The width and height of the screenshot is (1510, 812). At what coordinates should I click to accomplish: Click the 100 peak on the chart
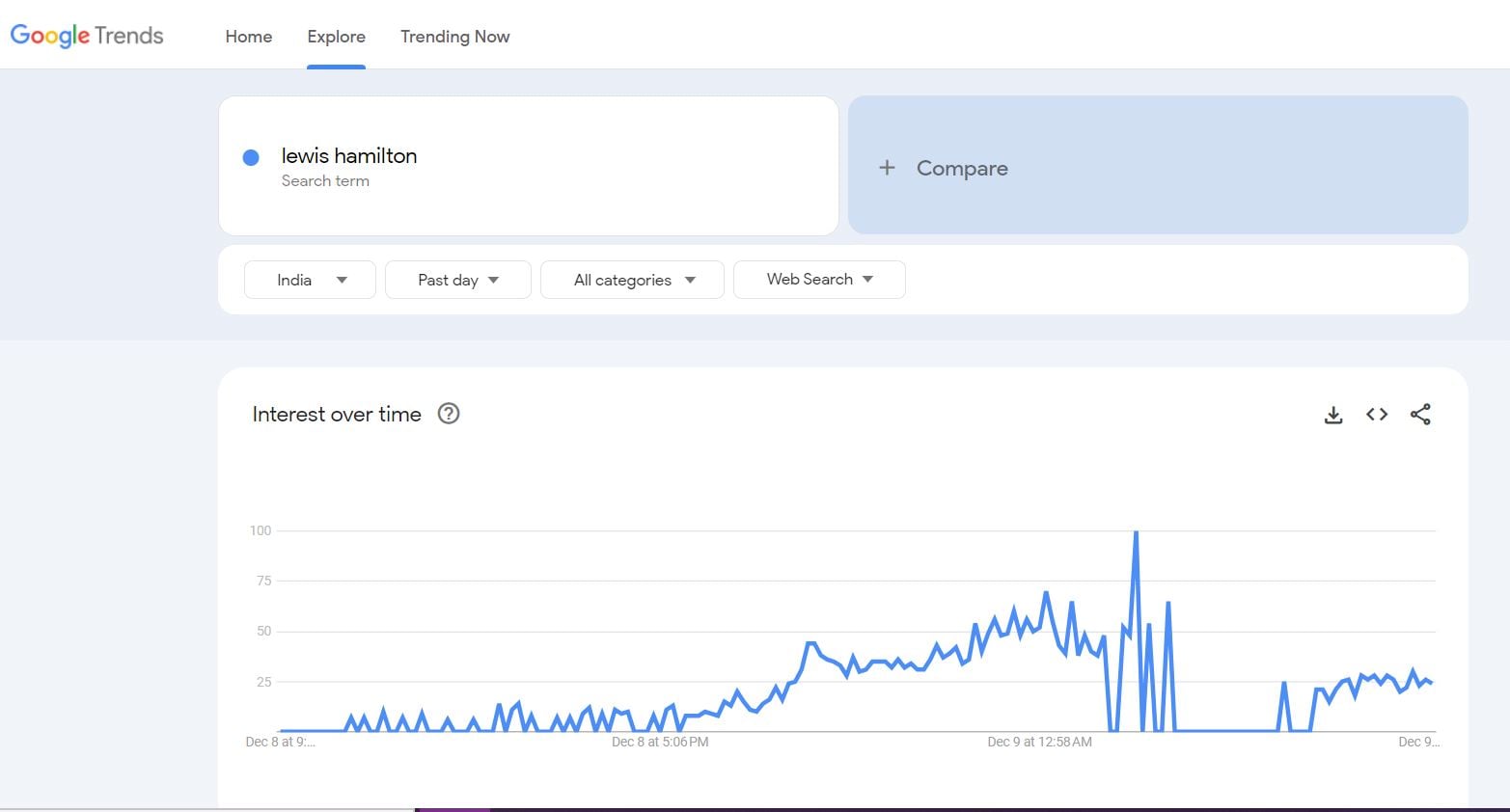[1136, 532]
